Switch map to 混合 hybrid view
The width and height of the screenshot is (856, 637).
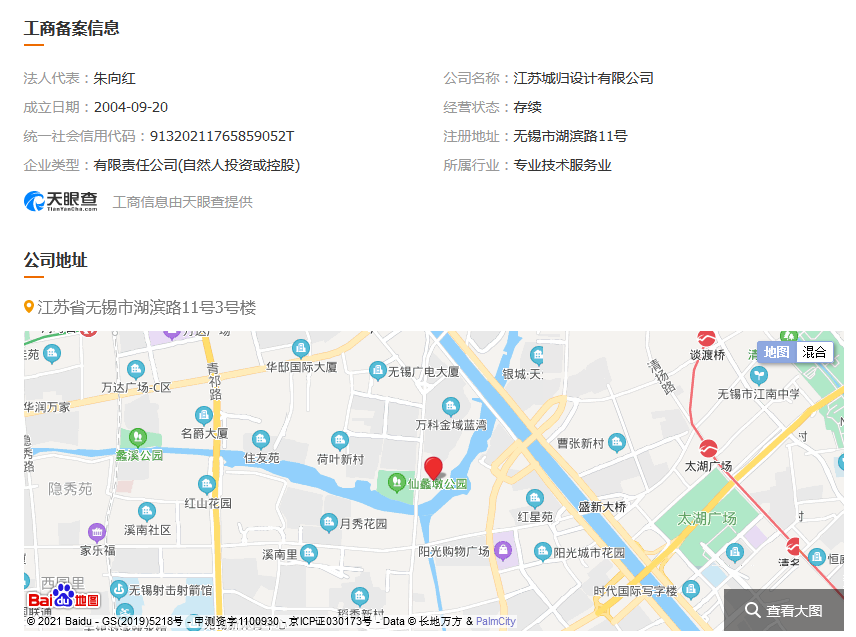[x=814, y=352]
